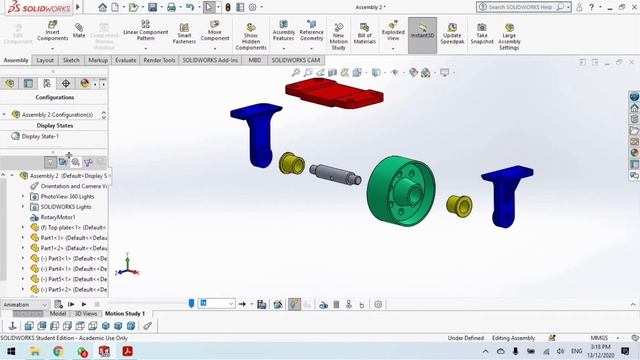Switch to the 3D Views tab
The width and height of the screenshot is (640, 360).
pyautogui.click(x=86, y=313)
